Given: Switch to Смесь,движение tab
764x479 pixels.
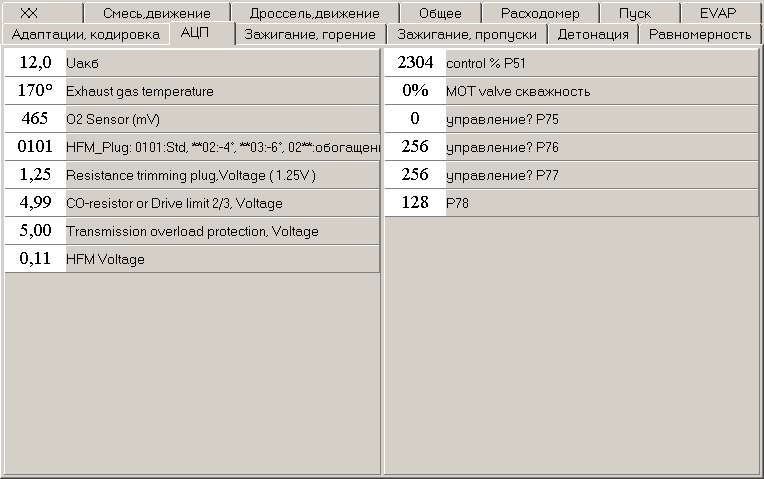Looking at the screenshot, I should coord(157,13).
